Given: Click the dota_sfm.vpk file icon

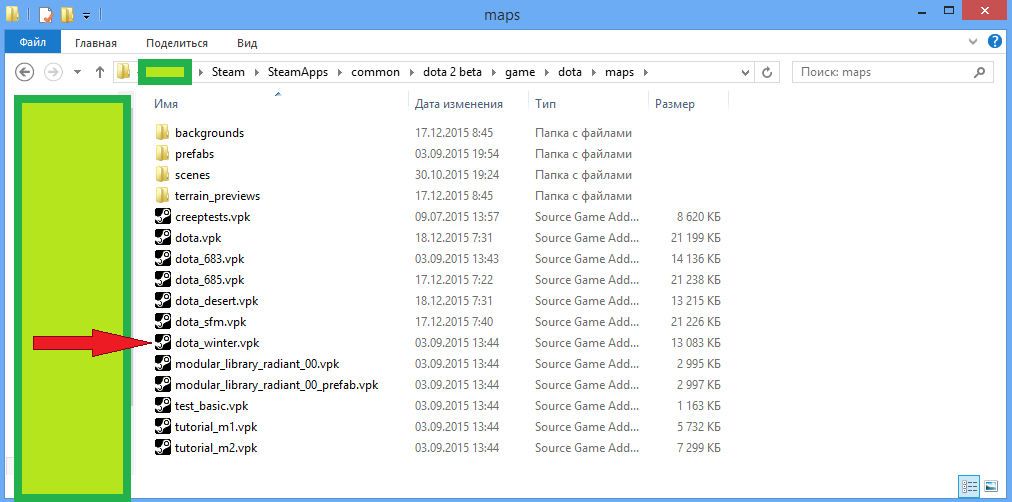Looking at the screenshot, I should pos(162,321).
